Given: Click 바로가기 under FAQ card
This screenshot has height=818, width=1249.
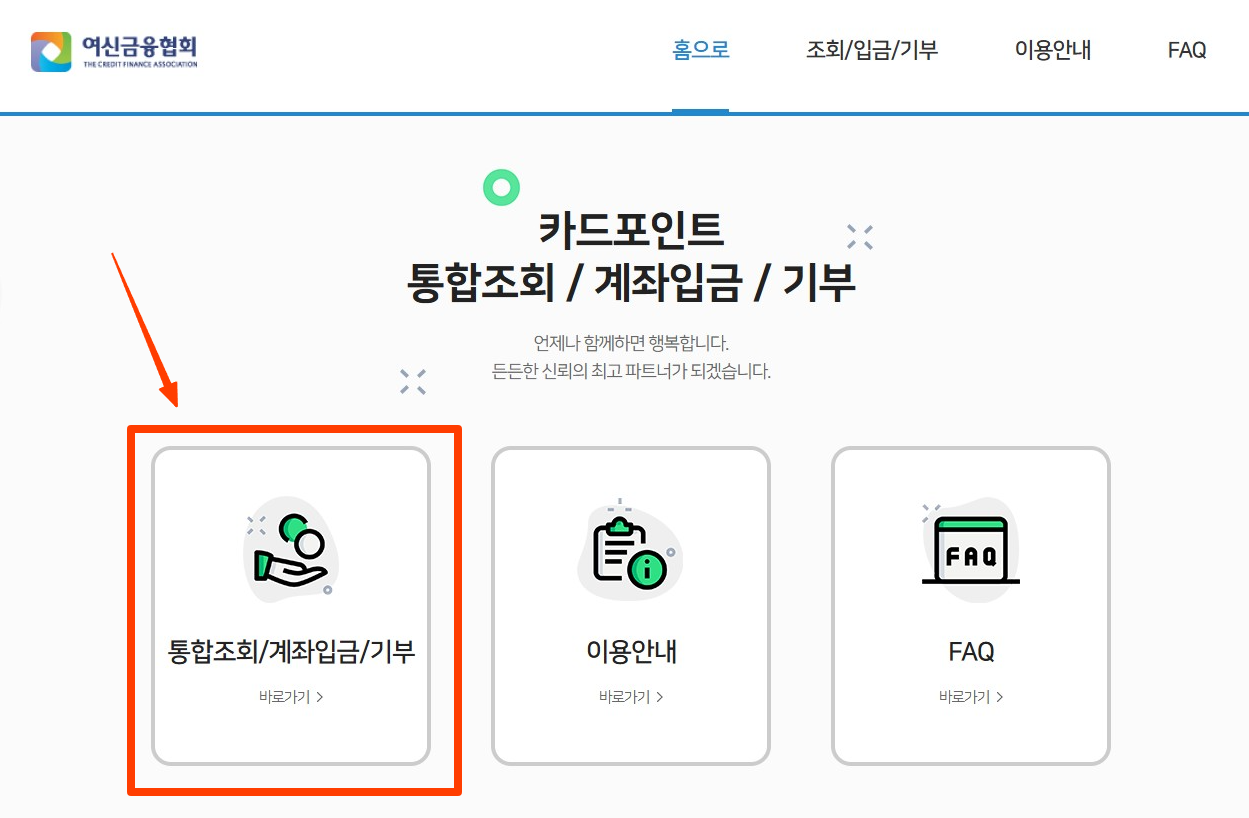Looking at the screenshot, I should point(971,697).
